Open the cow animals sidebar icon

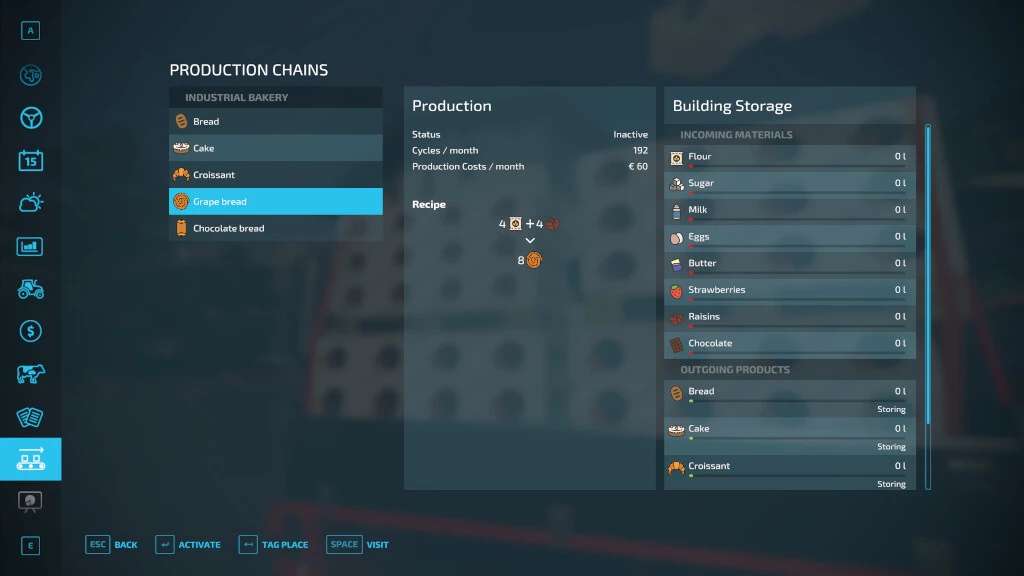(x=30, y=374)
